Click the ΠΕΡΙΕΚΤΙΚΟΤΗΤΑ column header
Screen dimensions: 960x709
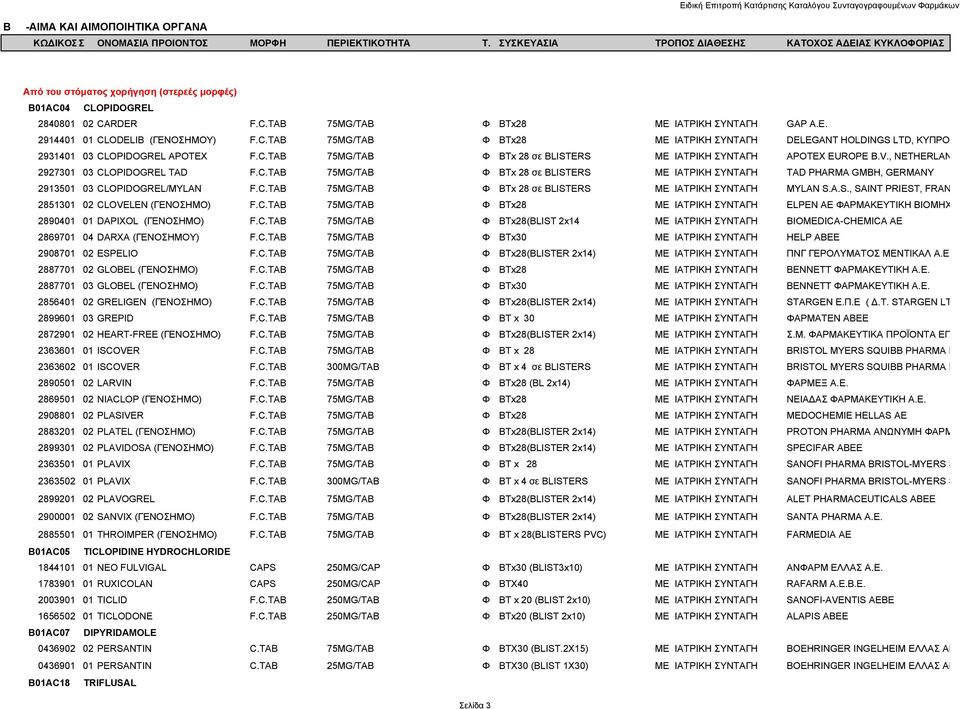369,43
